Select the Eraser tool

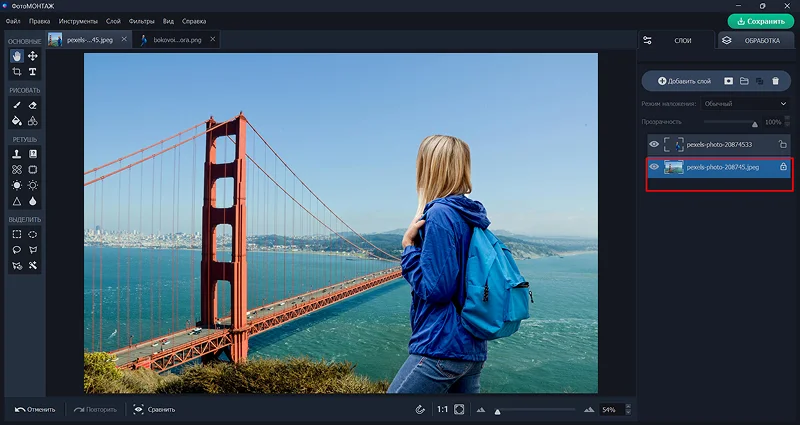point(33,105)
